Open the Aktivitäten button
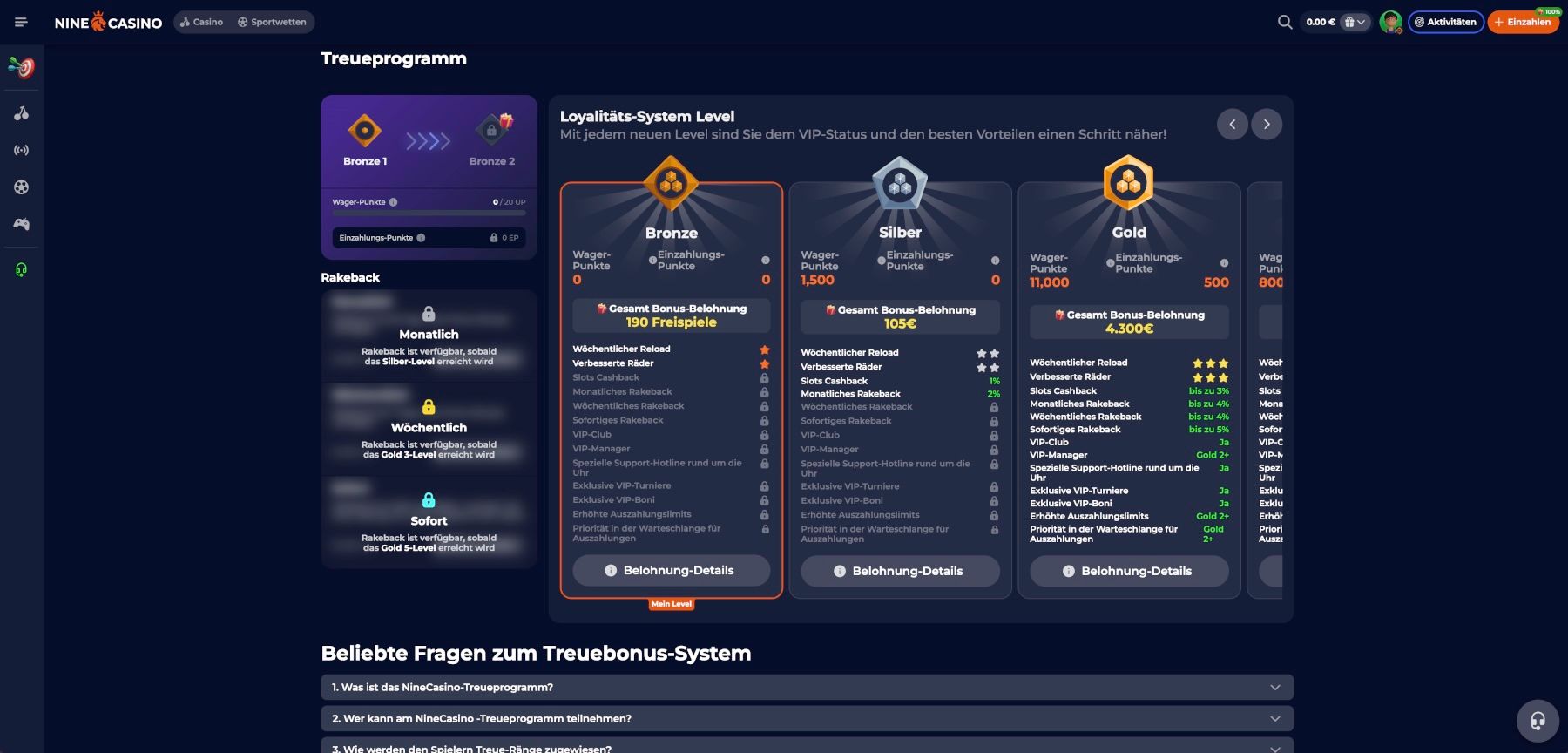Screen dimensions: 1568x753 click(1445, 22)
